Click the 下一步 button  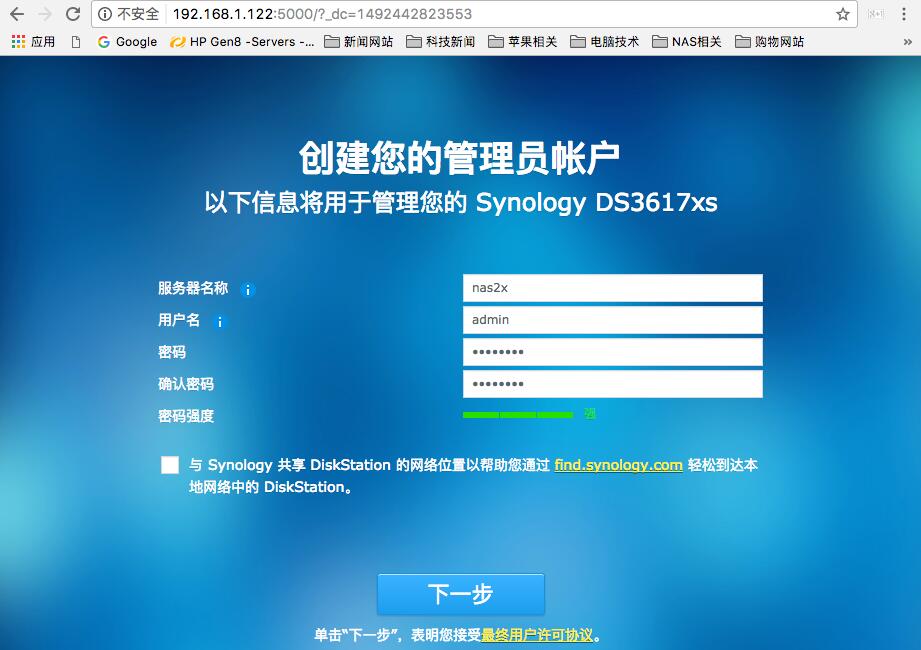[x=461, y=593]
